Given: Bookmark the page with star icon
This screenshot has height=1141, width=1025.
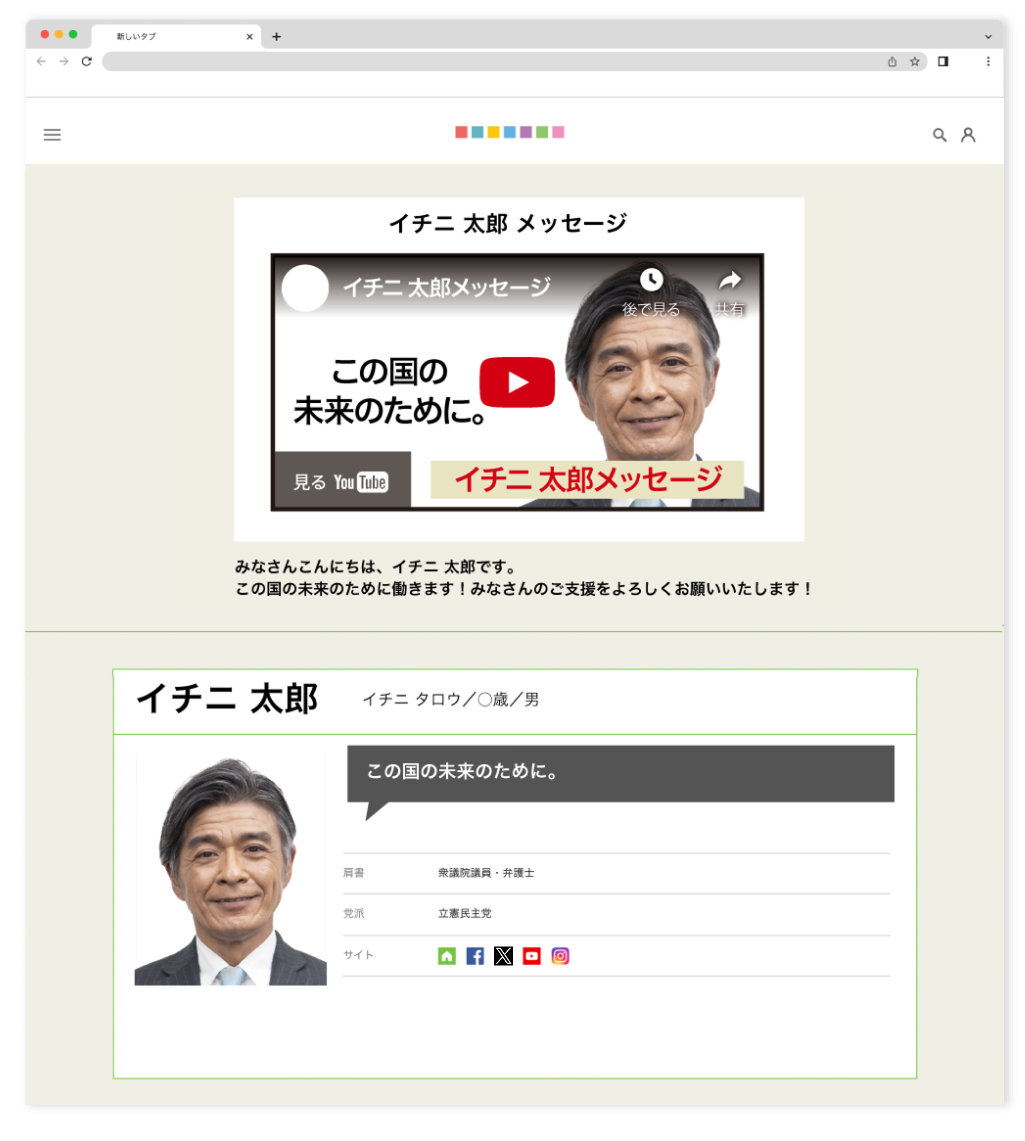Looking at the screenshot, I should tap(915, 62).
